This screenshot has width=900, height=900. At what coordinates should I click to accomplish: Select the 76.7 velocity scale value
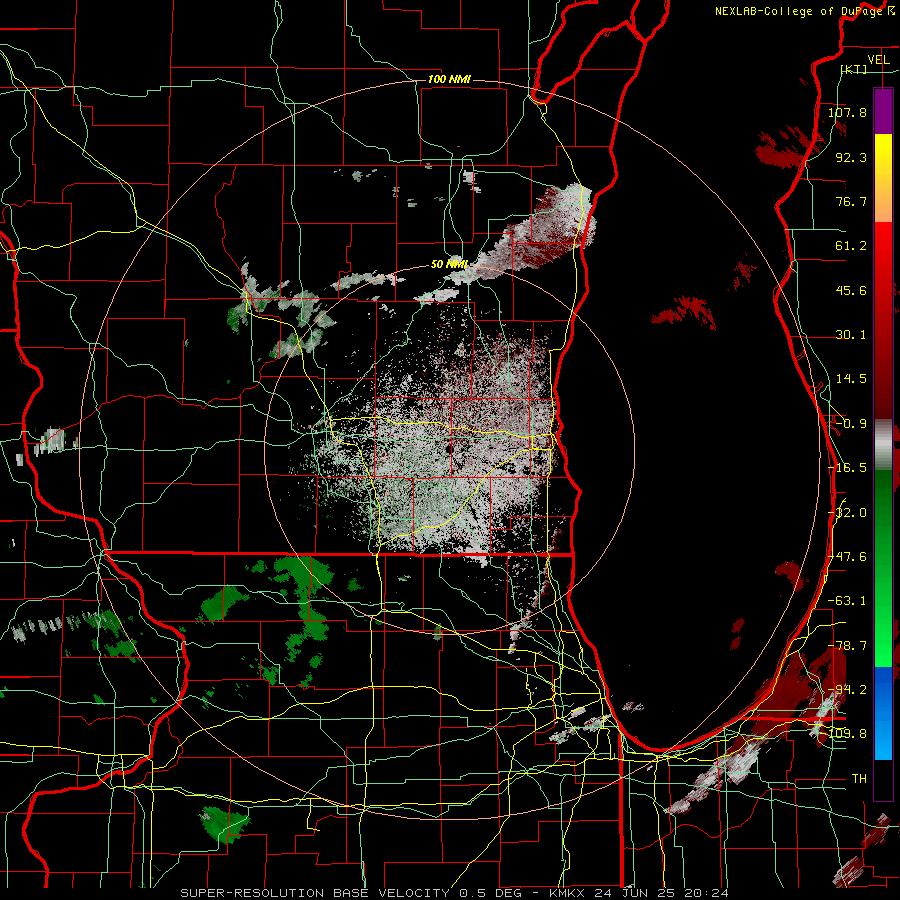tap(851, 201)
